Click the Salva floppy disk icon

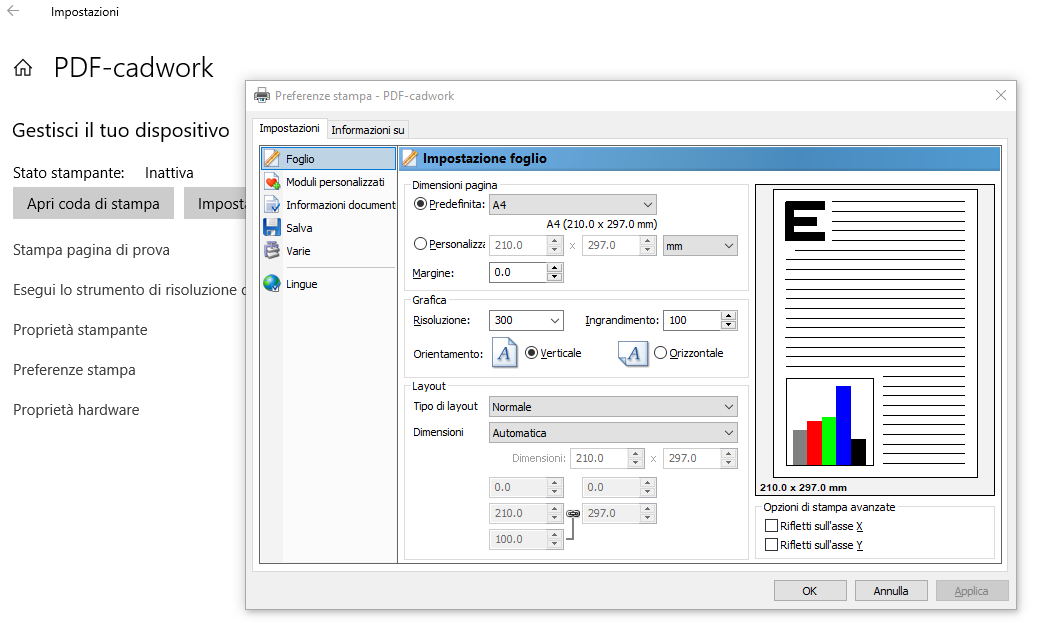tap(271, 228)
